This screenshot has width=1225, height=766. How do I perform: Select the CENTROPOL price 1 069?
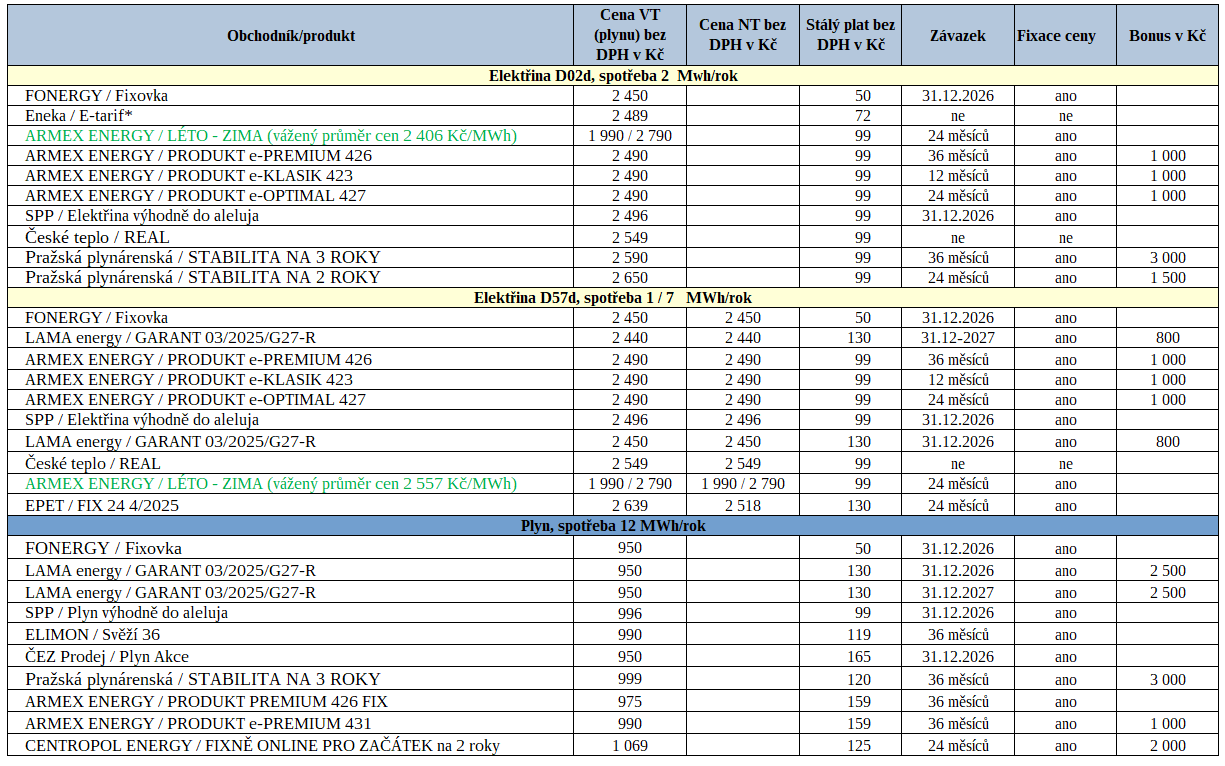click(x=630, y=746)
